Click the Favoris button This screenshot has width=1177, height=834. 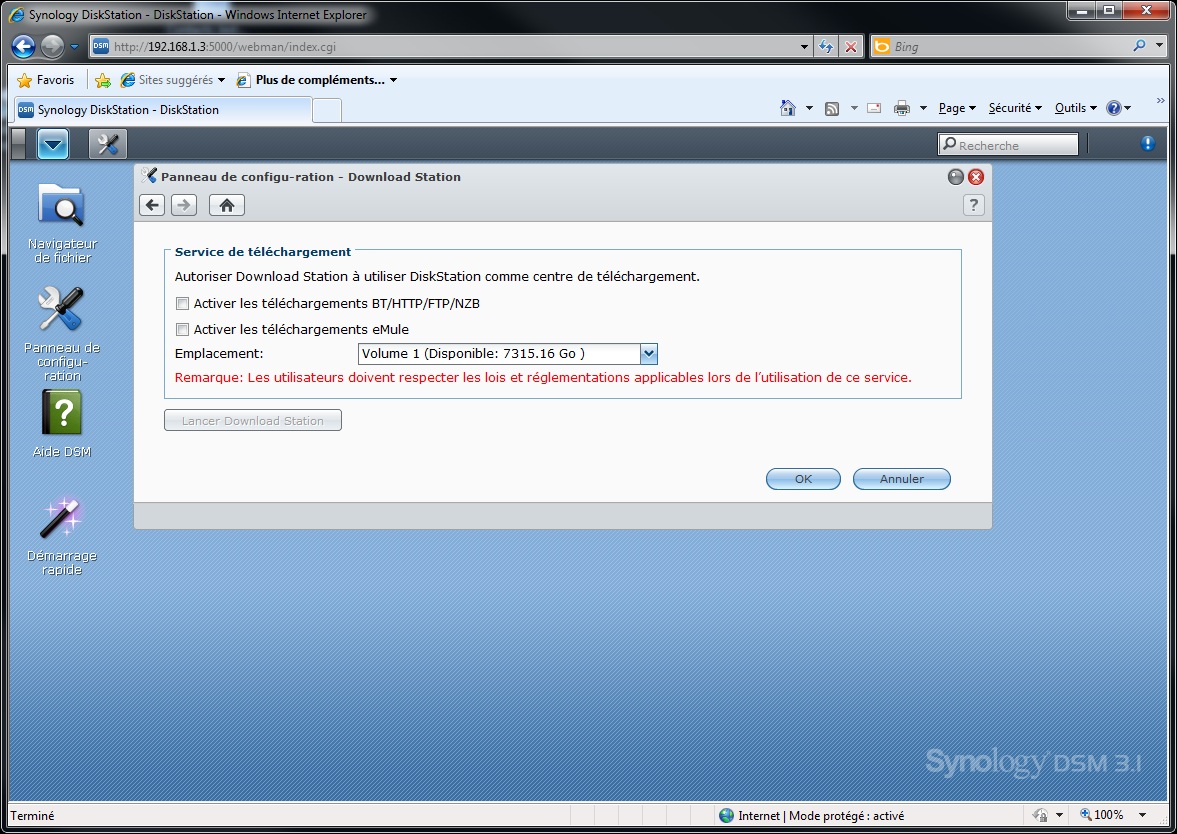[46, 80]
